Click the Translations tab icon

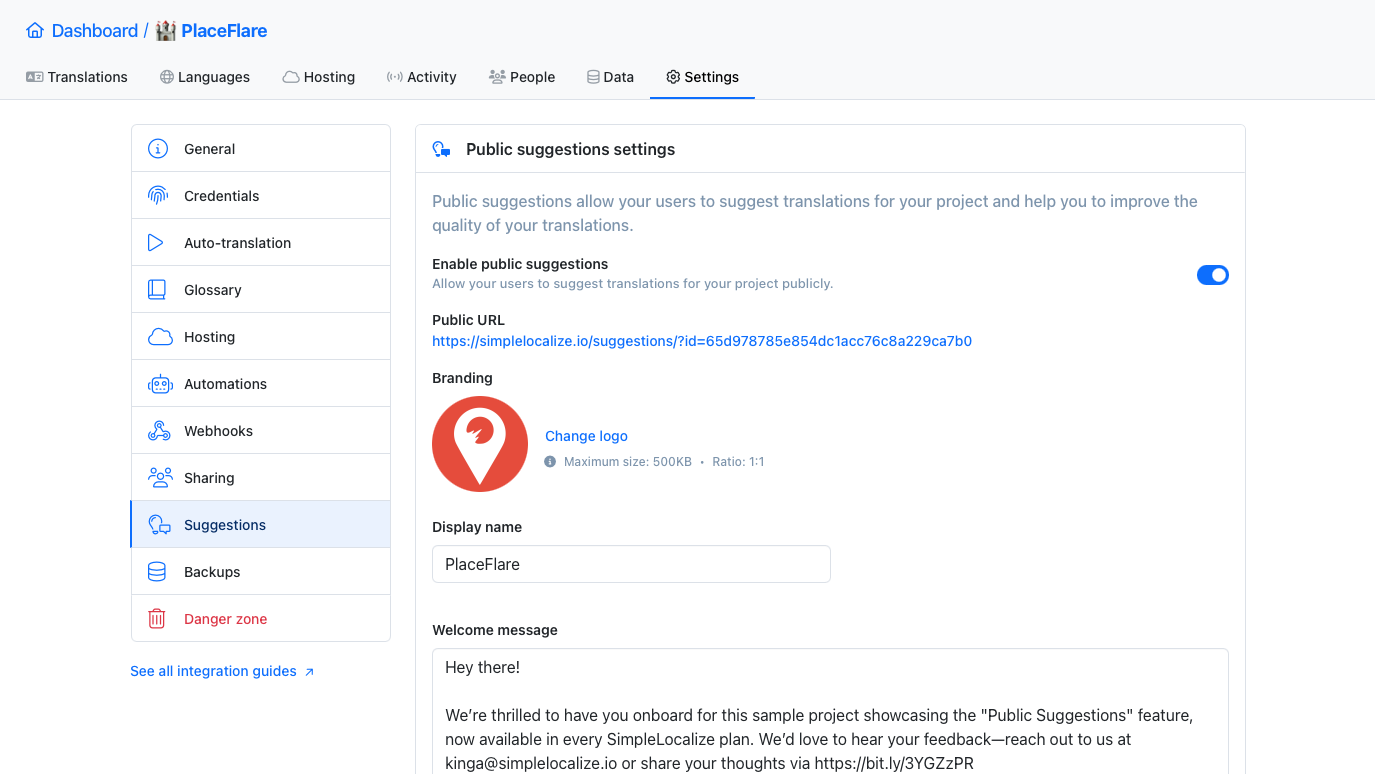[34, 77]
